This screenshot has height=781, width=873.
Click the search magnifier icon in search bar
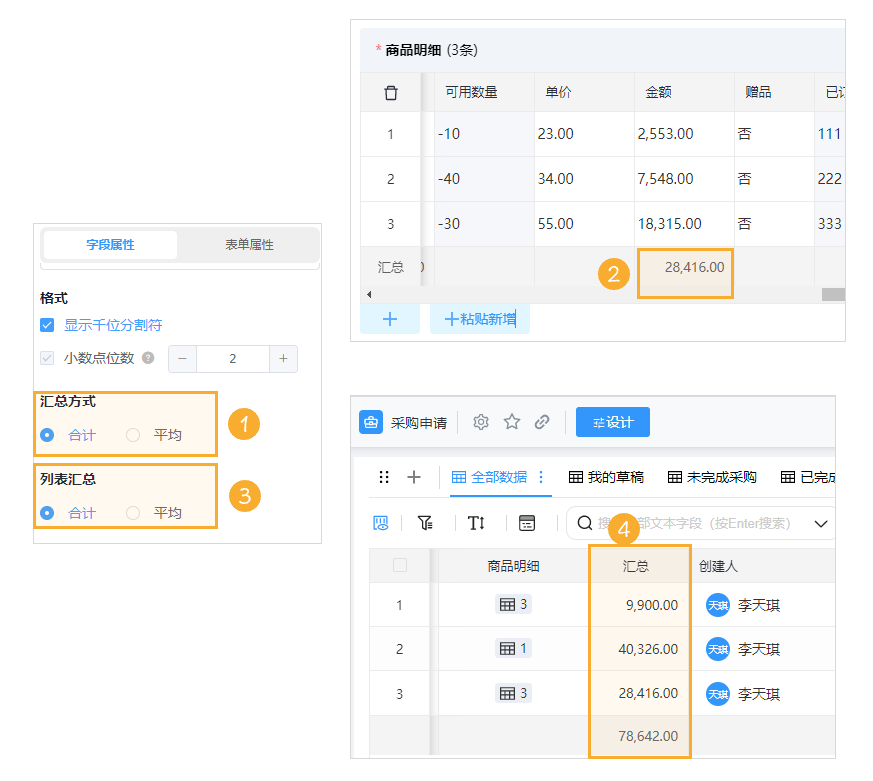tap(583, 522)
